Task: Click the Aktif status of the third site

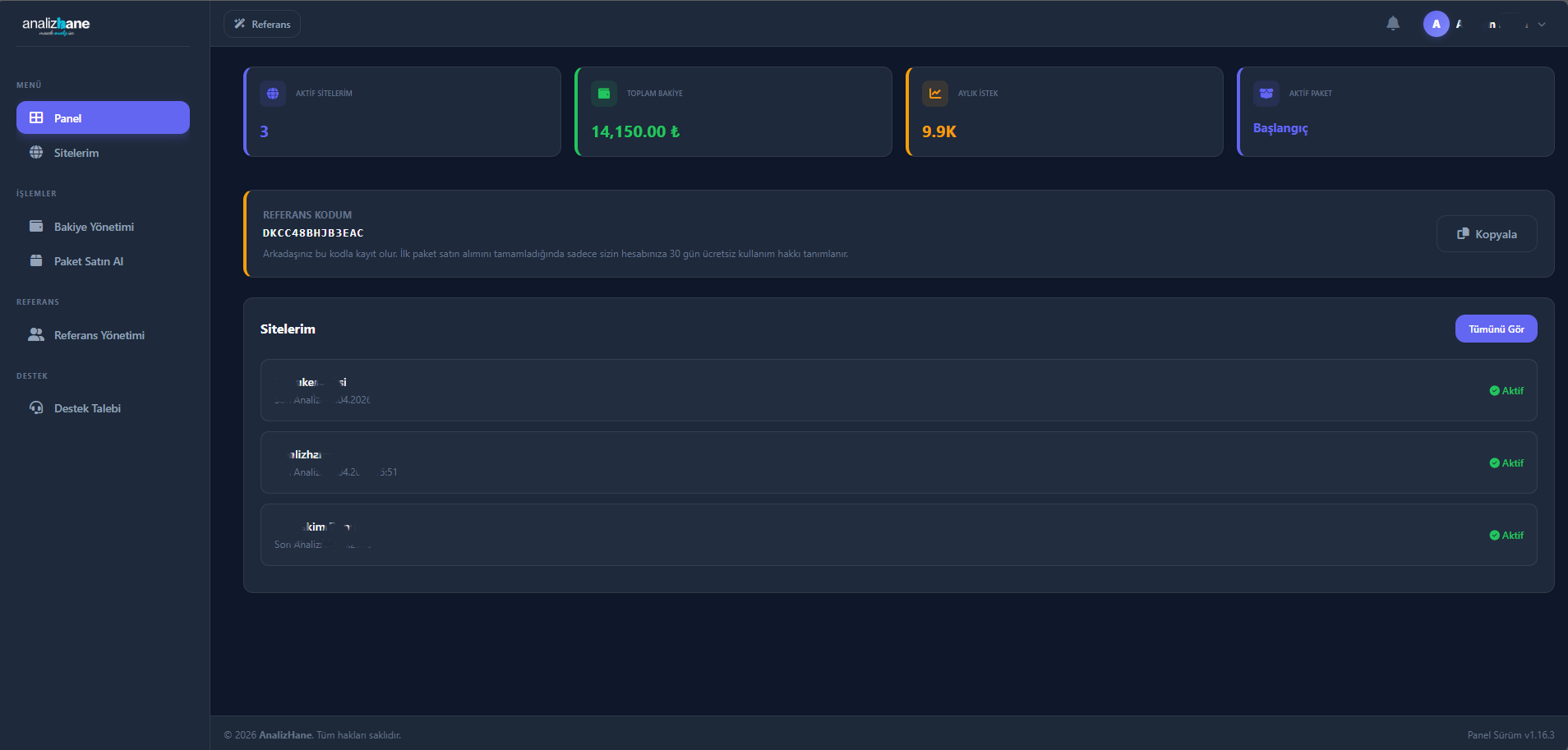Action: click(1506, 536)
